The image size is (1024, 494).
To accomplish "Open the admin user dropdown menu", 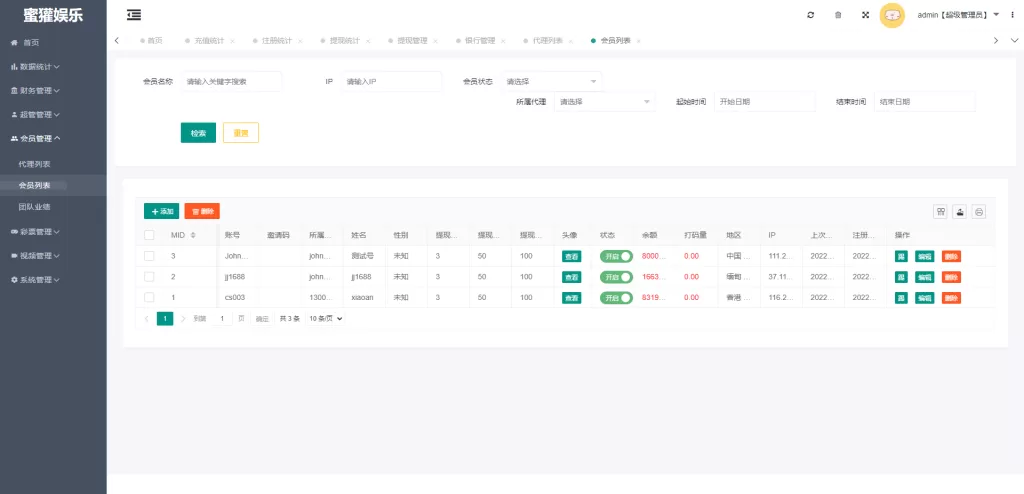I will click(x=959, y=14).
